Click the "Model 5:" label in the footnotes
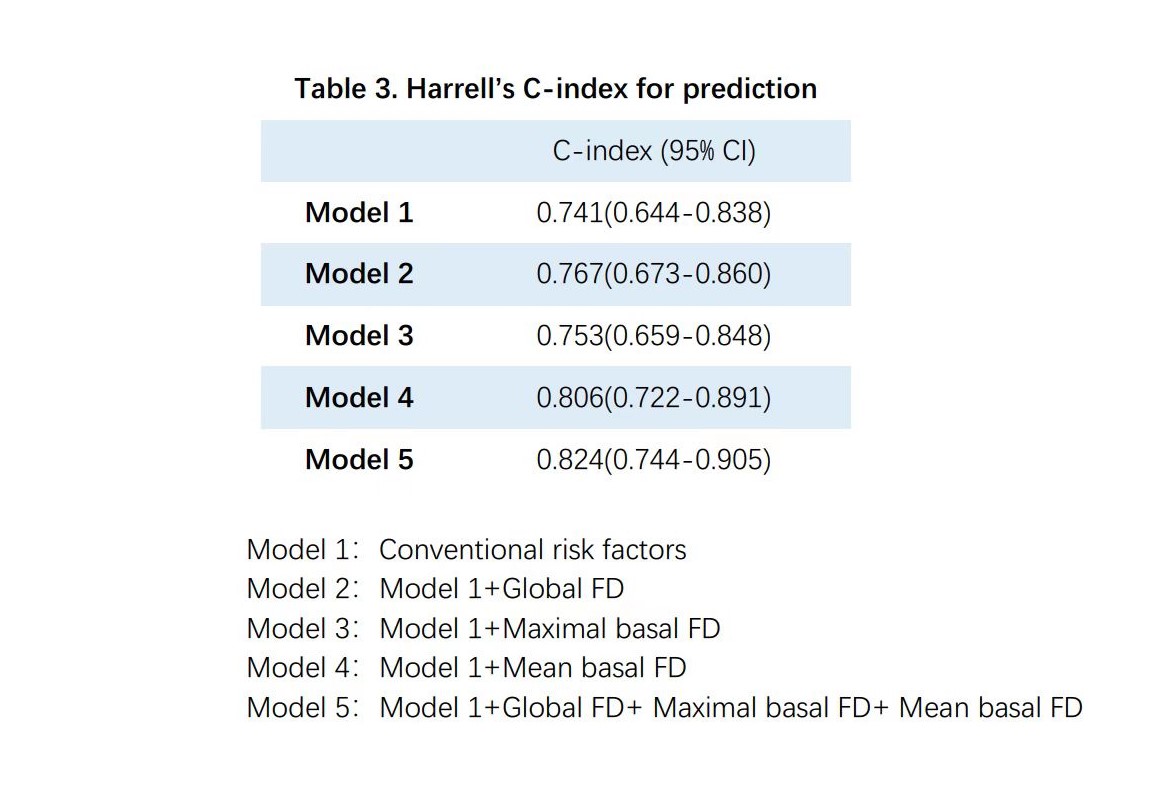This screenshot has height=797, width=1154. [302, 707]
